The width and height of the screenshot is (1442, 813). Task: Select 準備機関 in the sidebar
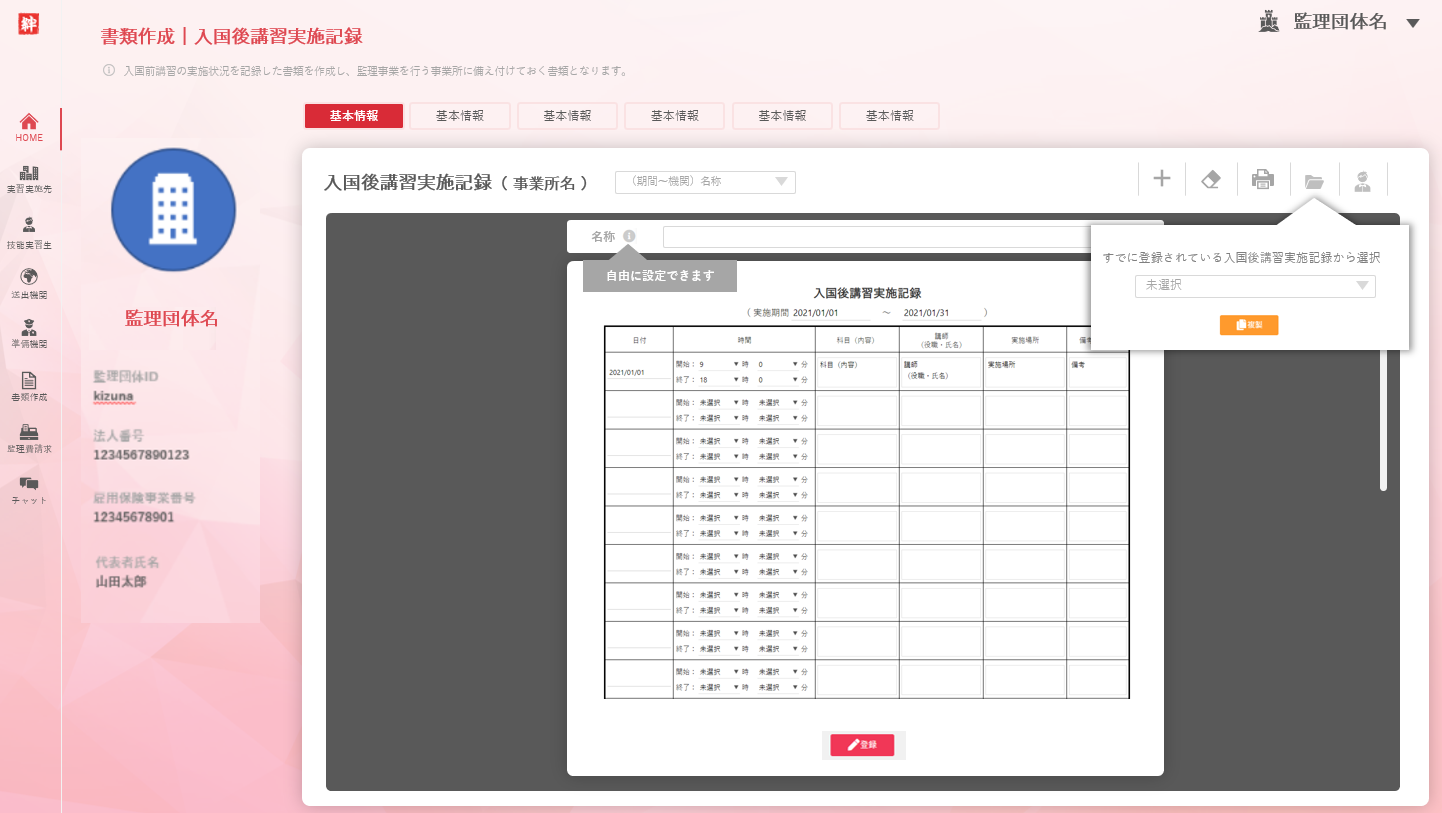[29, 333]
